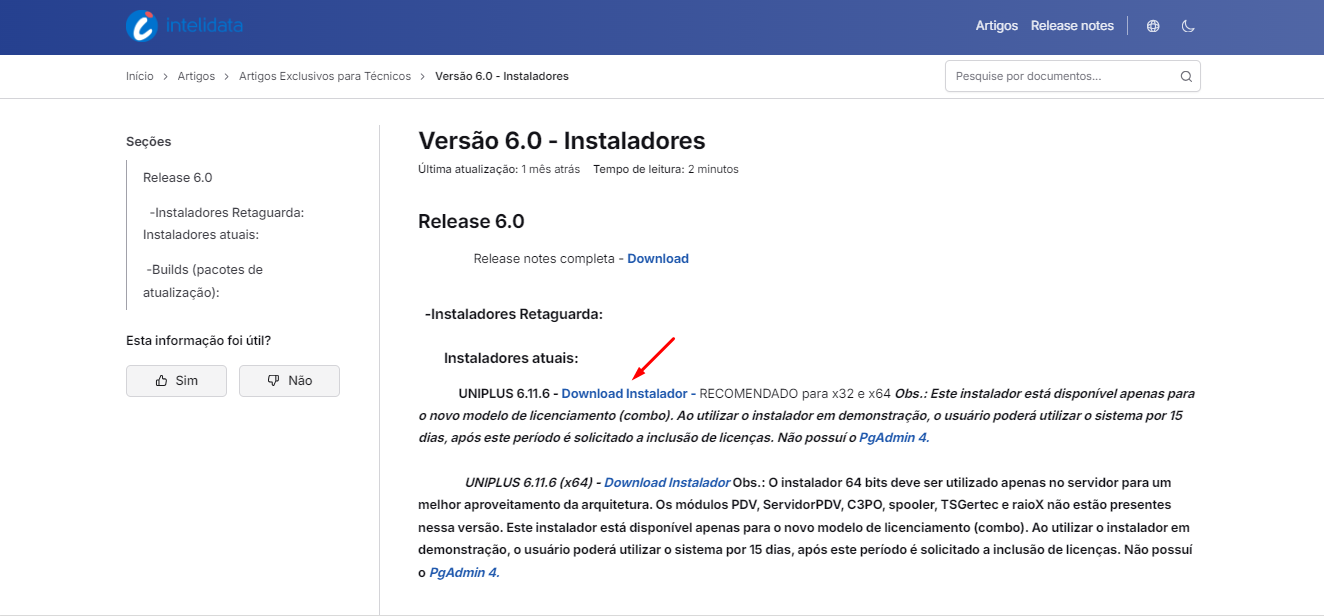Open Artigos Exclusivos para Técnicos breadcrumb
1324x616 pixels.
pyautogui.click(x=325, y=76)
